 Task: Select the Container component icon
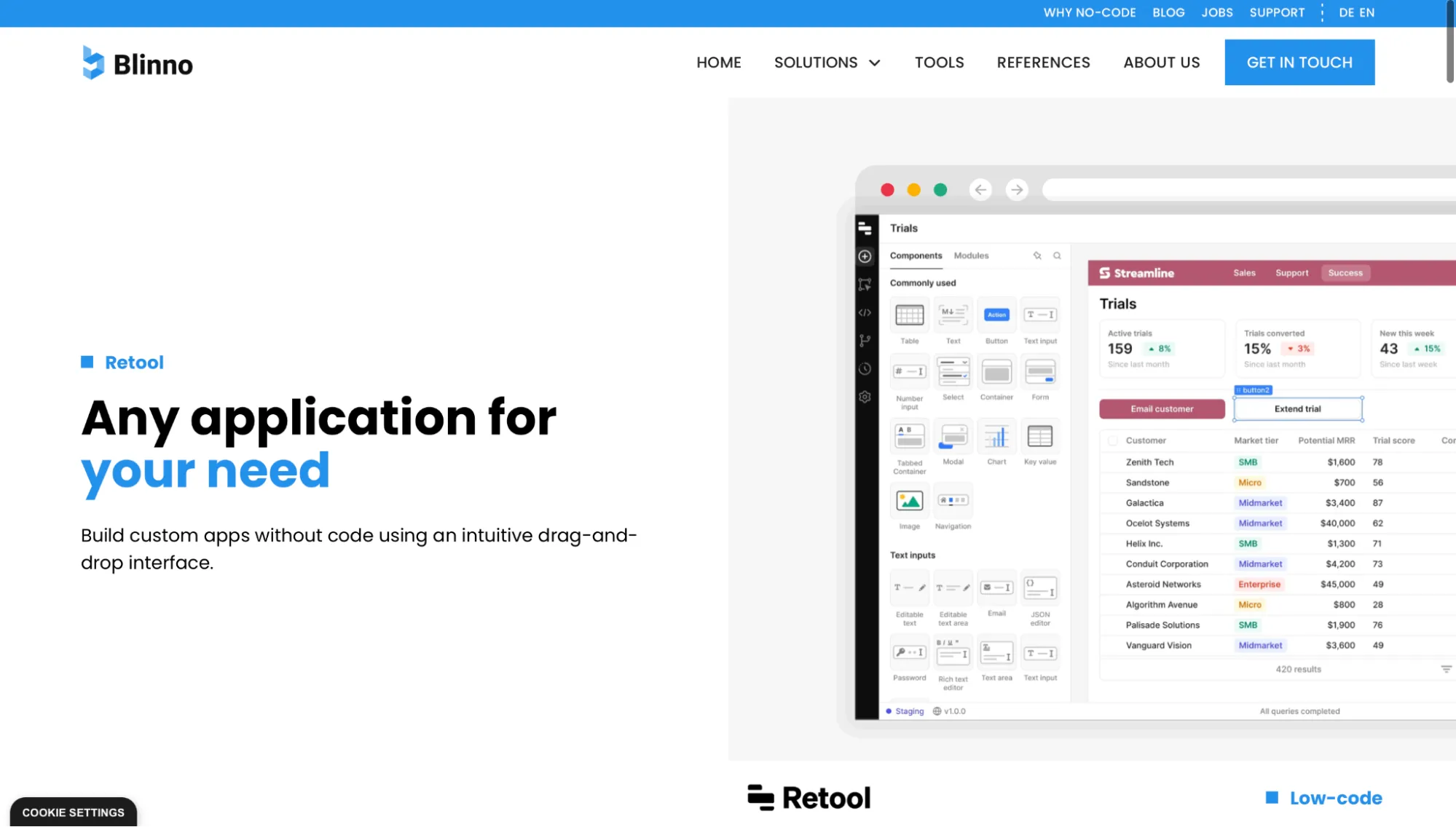(x=996, y=372)
